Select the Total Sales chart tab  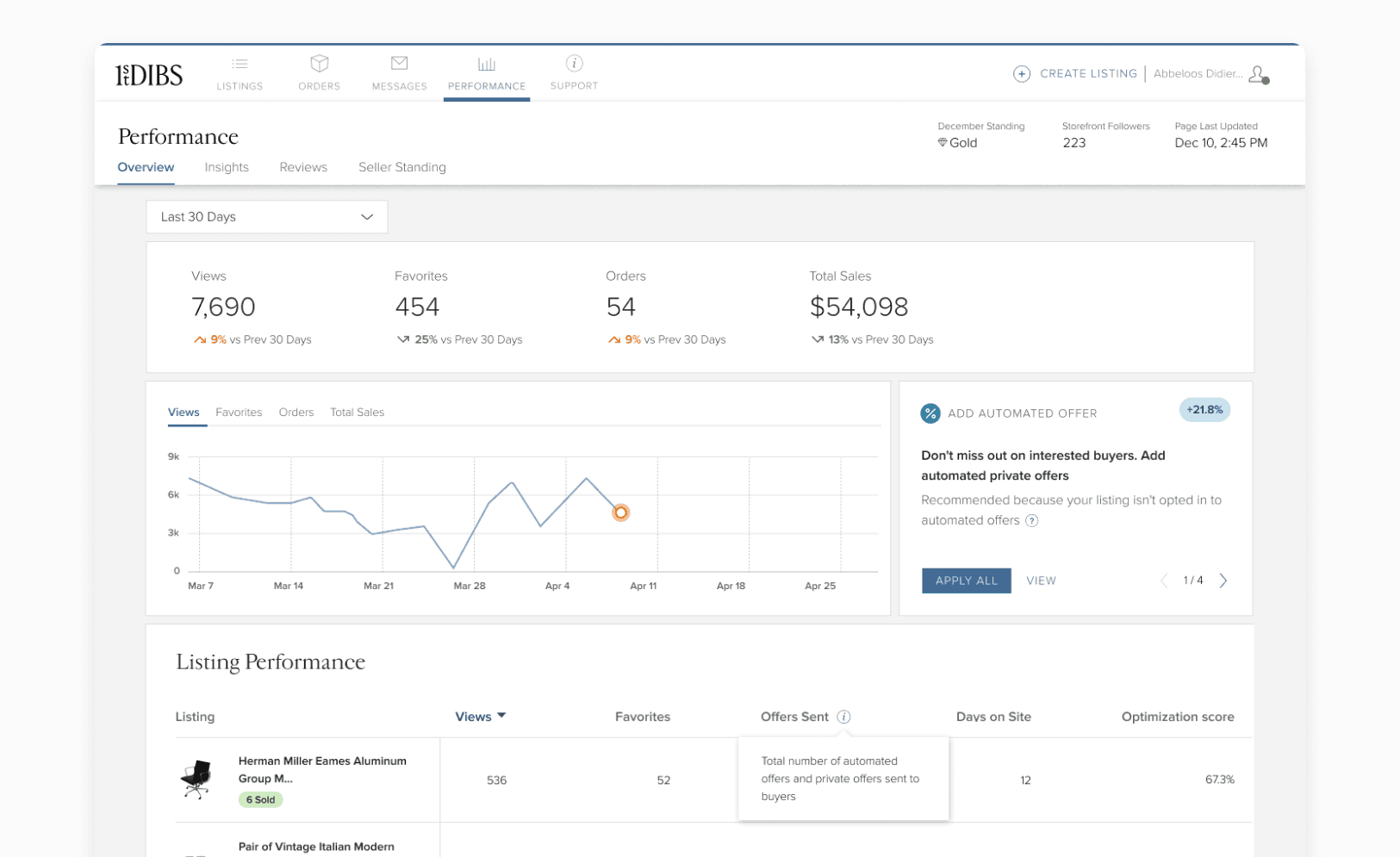(357, 413)
